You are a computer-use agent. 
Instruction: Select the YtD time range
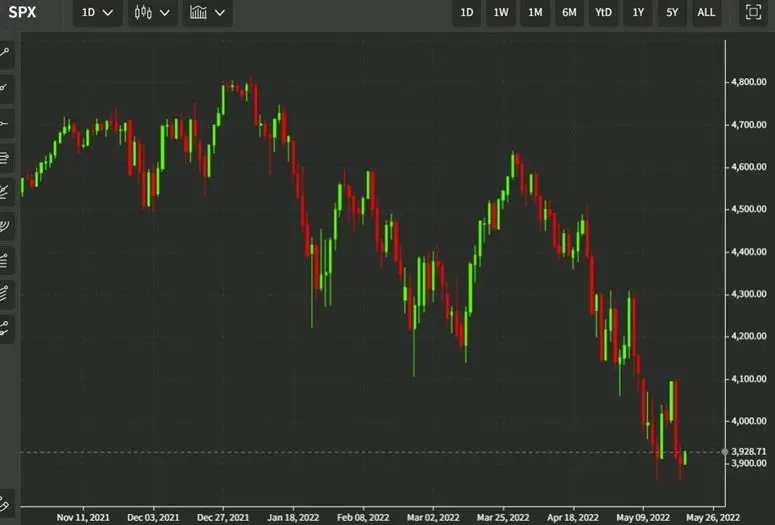(x=603, y=13)
